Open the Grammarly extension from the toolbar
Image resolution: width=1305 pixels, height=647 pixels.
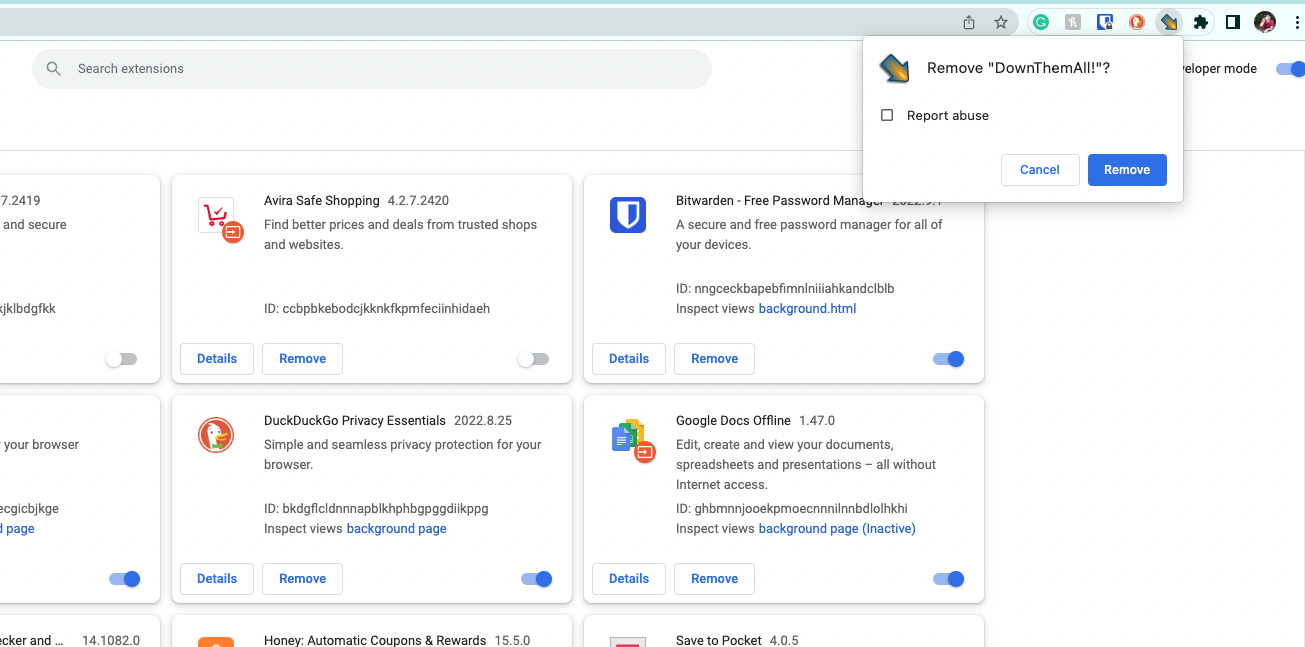click(x=1041, y=22)
